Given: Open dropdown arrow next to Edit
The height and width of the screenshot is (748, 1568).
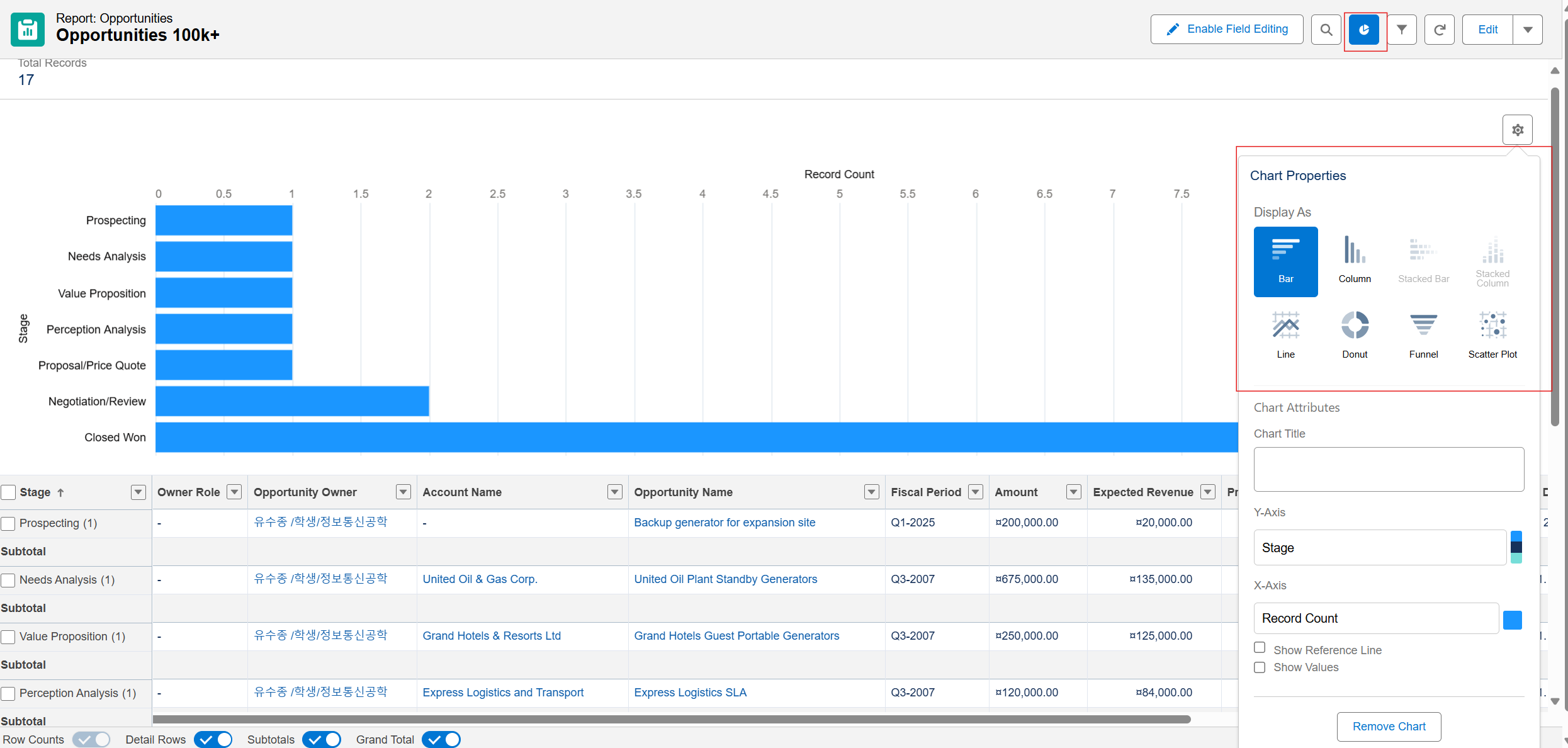Looking at the screenshot, I should (x=1528, y=30).
